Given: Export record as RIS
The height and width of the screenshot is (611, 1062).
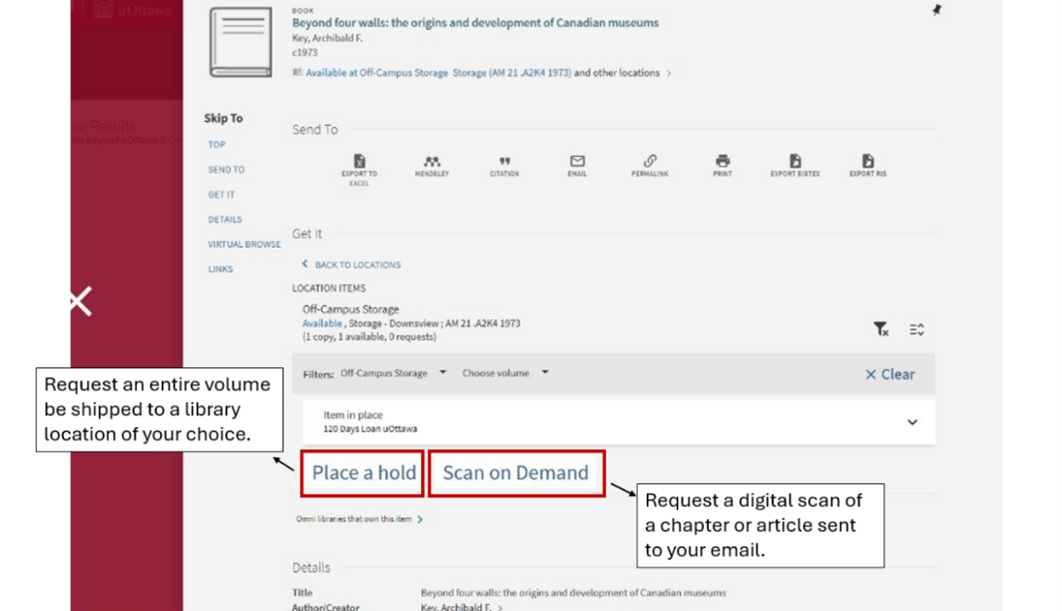Looking at the screenshot, I should click(x=868, y=166).
